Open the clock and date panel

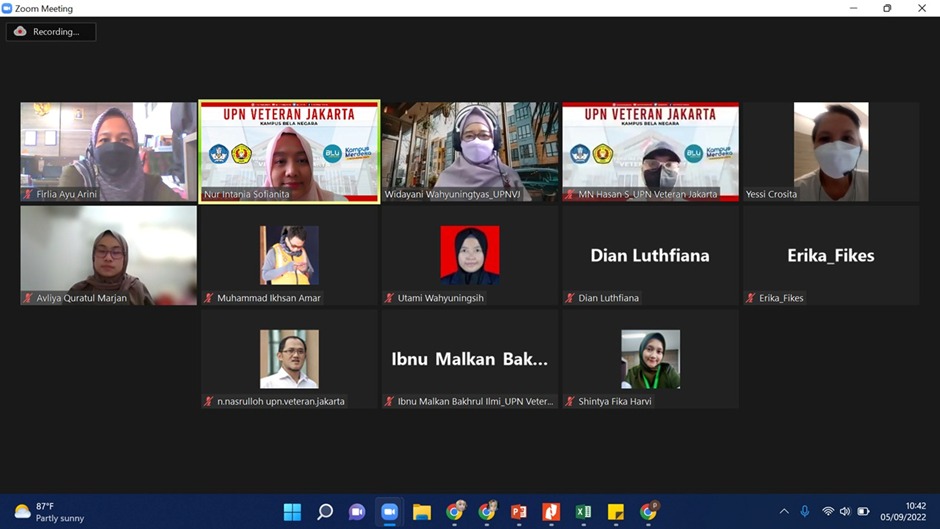pyautogui.click(x=903, y=512)
